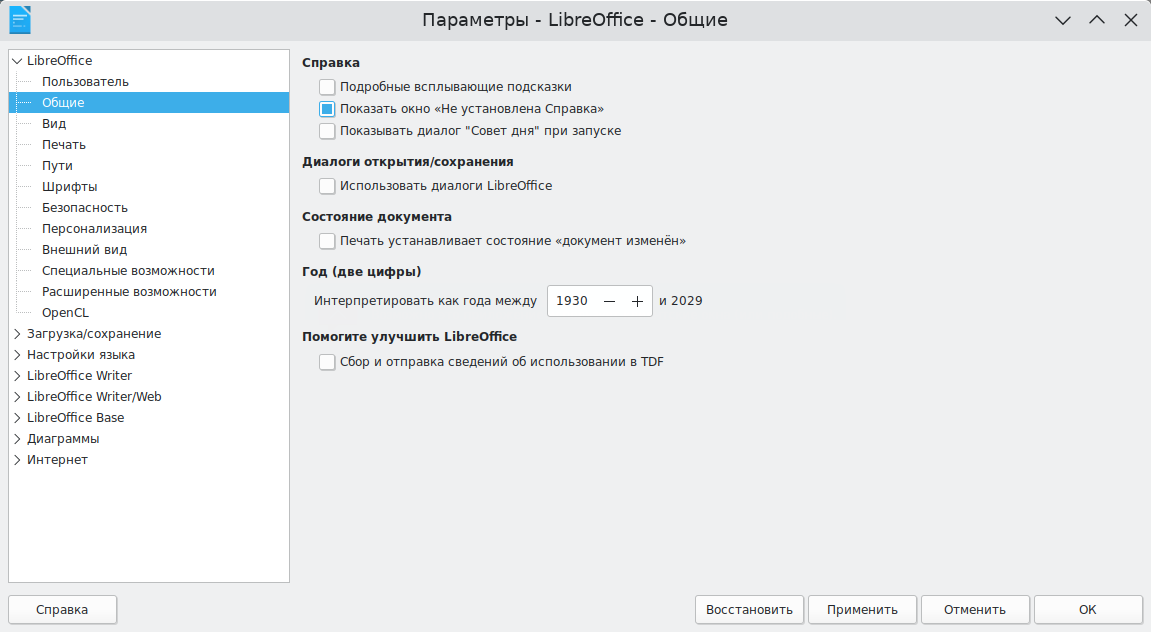Viewport: 1151px width, 632px height.
Task: Open the «Персонализация» settings page
Action: tap(94, 229)
